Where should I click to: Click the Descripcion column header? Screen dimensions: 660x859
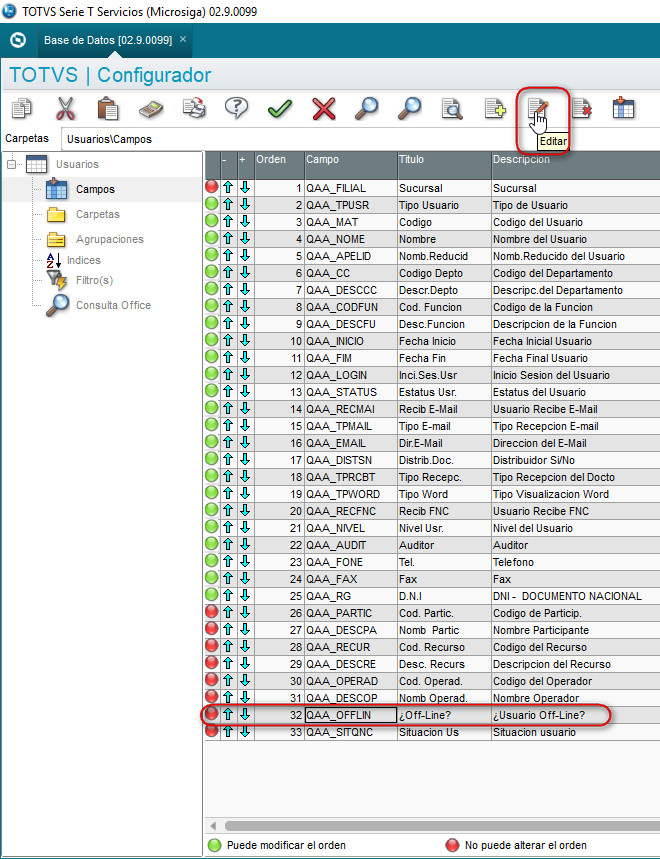(575, 165)
